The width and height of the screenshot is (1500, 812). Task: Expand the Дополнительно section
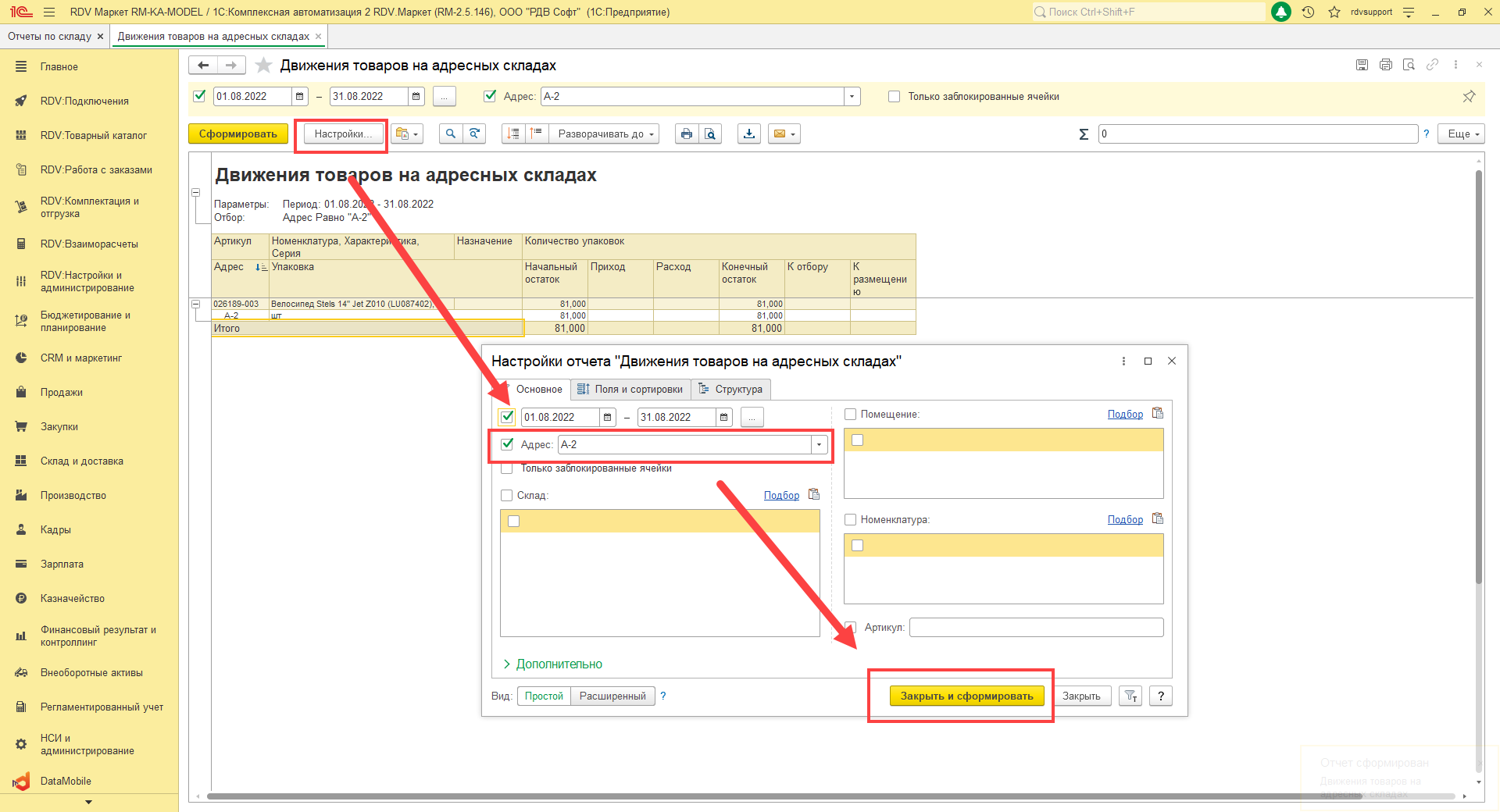pyautogui.click(x=559, y=664)
